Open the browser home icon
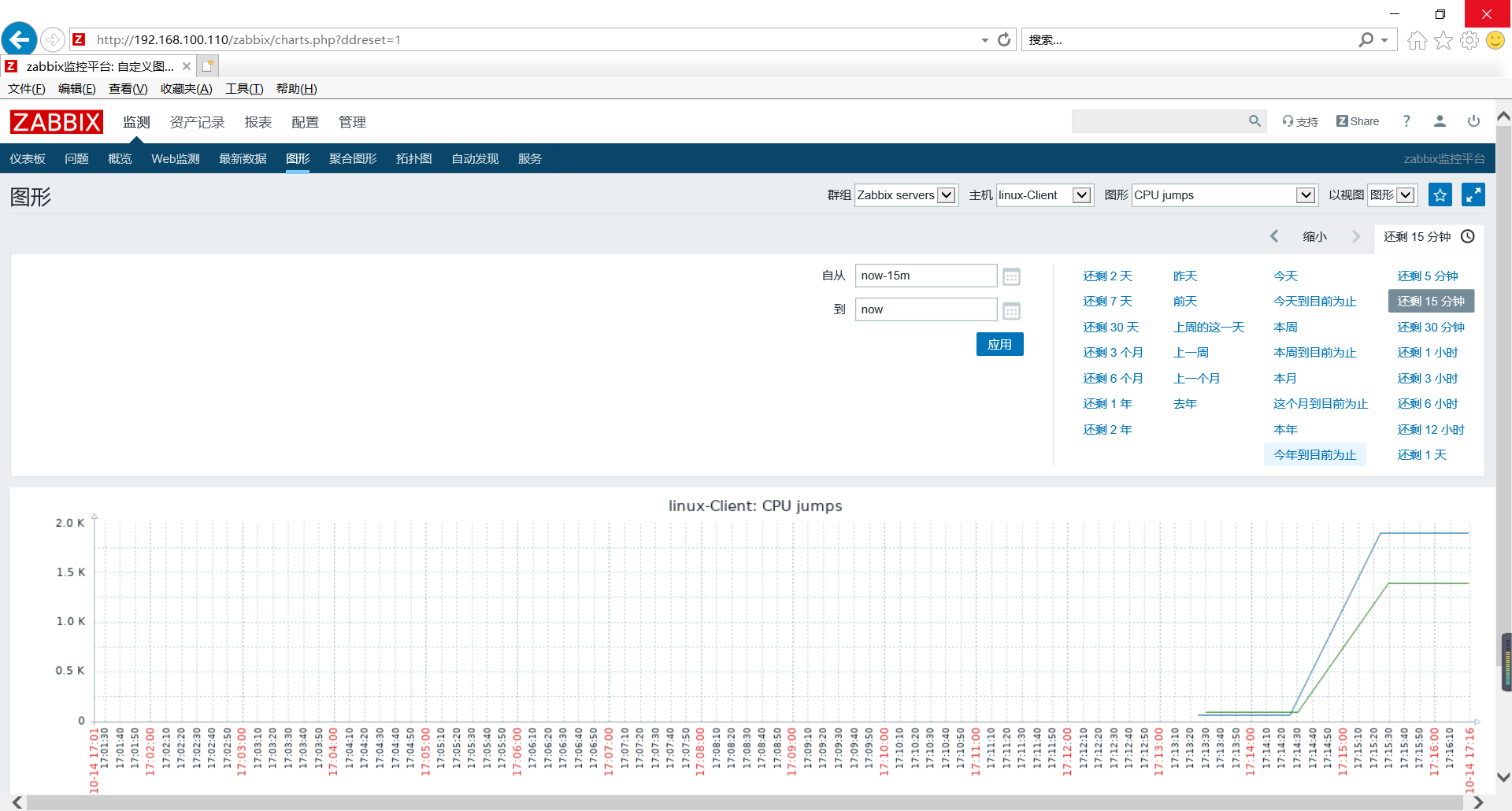Image resolution: width=1512 pixels, height=811 pixels. coord(1417,40)
